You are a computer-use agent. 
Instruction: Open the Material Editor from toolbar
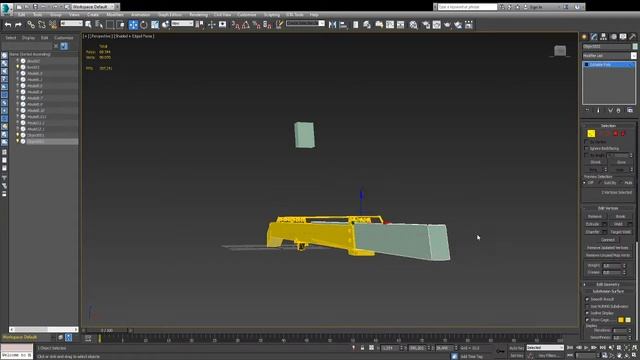point(413,25)
